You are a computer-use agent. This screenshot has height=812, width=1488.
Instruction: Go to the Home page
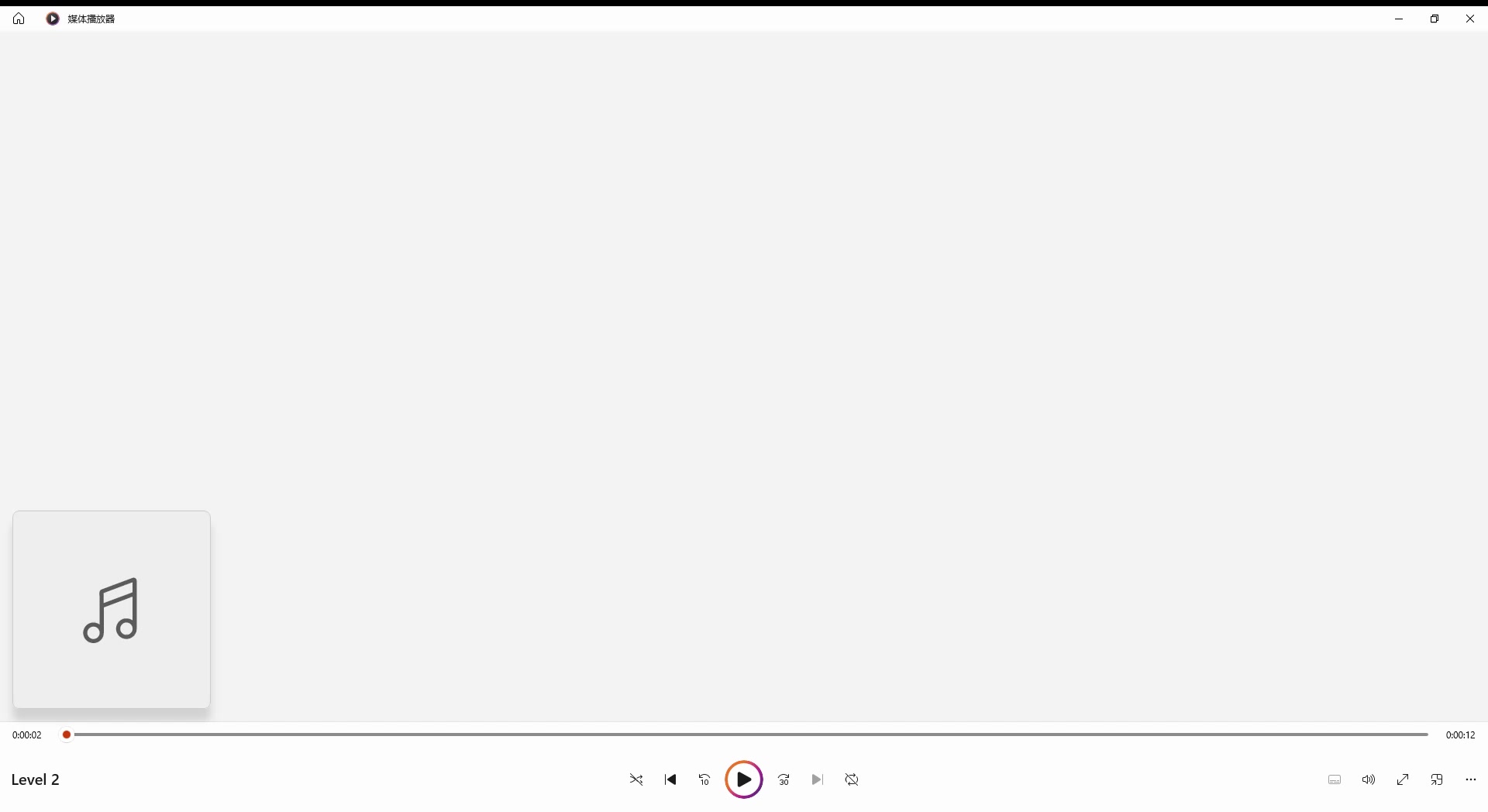click(x=19, y=19)
